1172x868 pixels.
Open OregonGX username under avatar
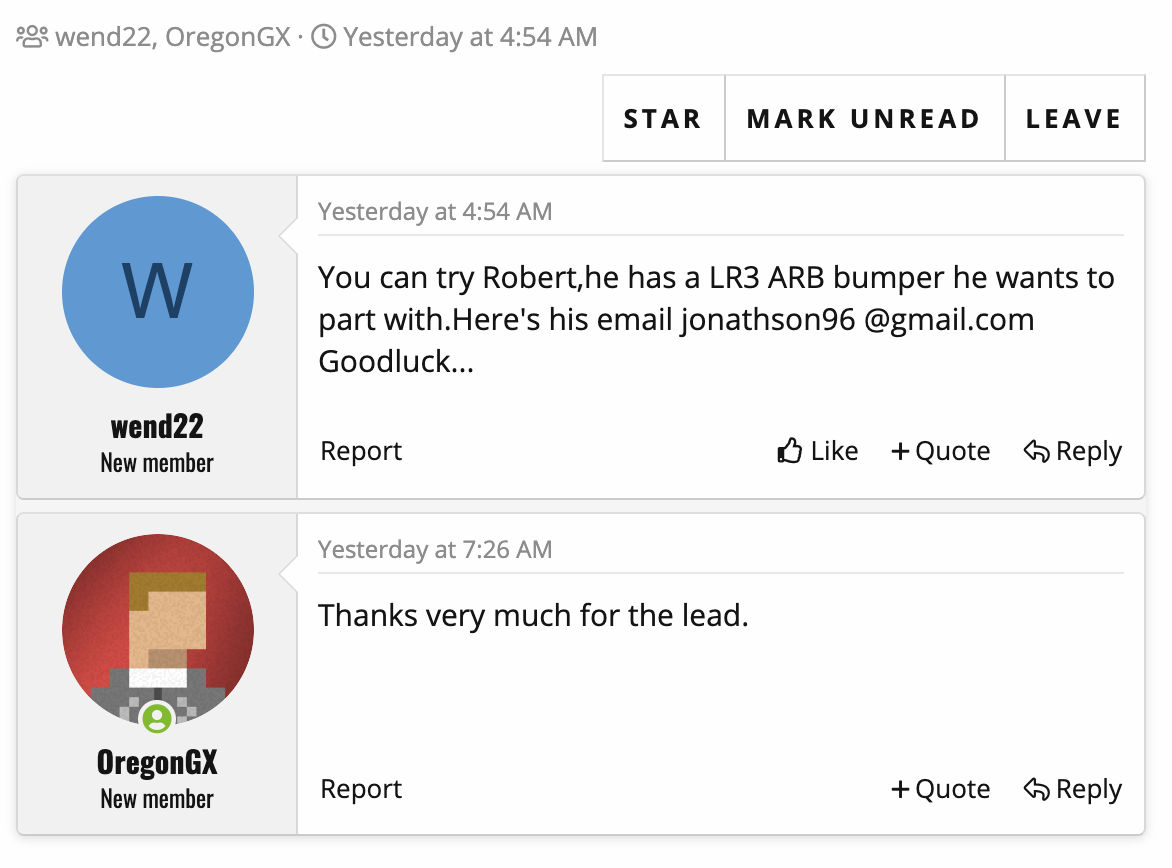tap(157, 763)
